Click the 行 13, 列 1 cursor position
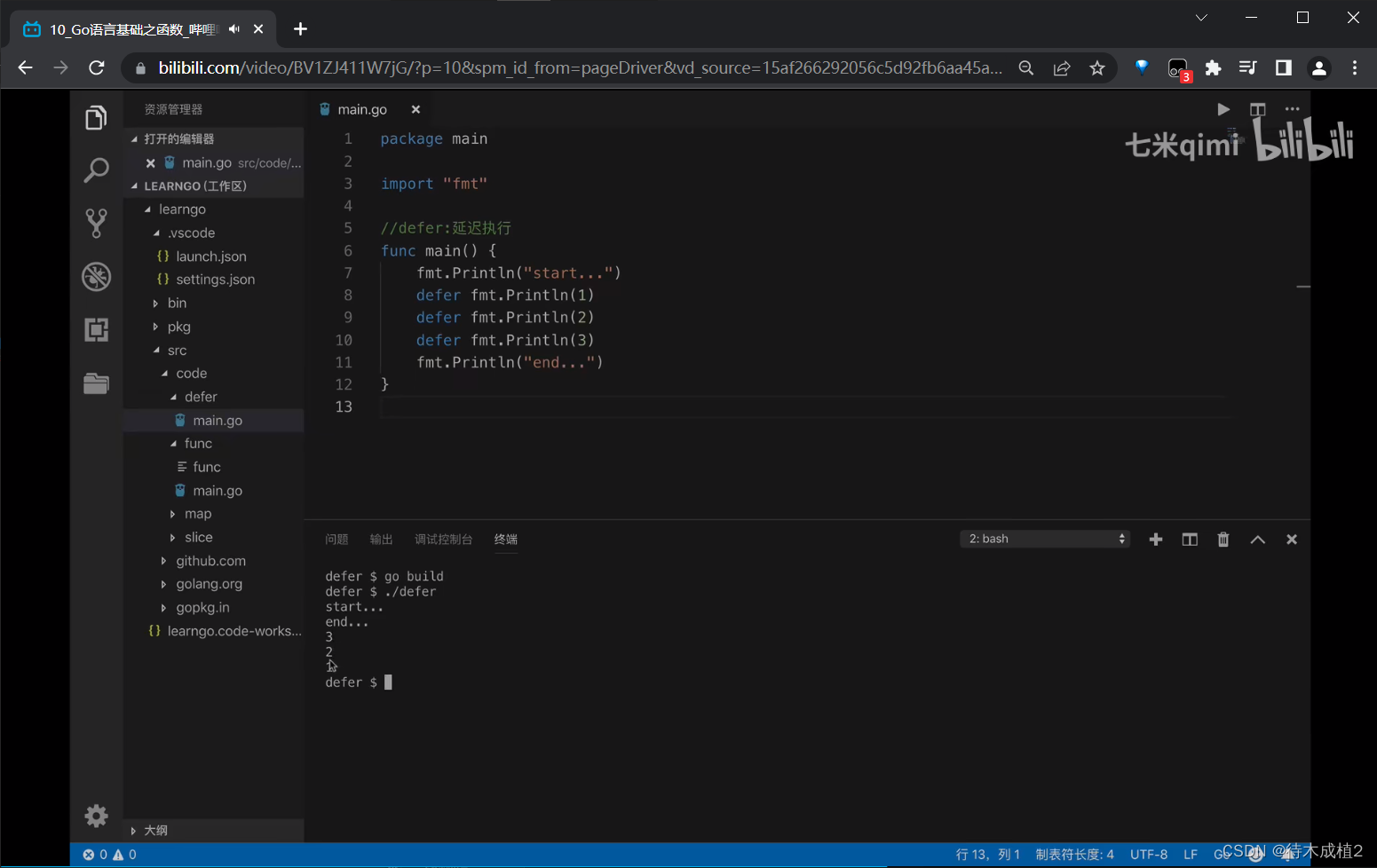Screen dimensions: 1377x868 pos(987,855)
